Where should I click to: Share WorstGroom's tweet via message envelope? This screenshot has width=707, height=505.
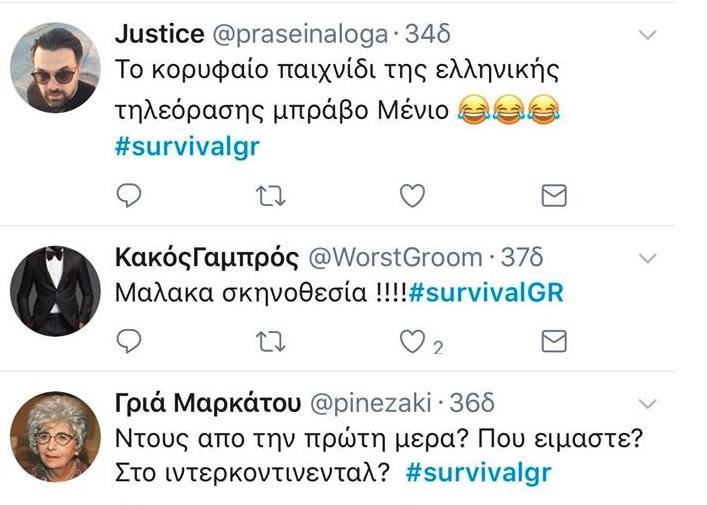coord(554,341)
